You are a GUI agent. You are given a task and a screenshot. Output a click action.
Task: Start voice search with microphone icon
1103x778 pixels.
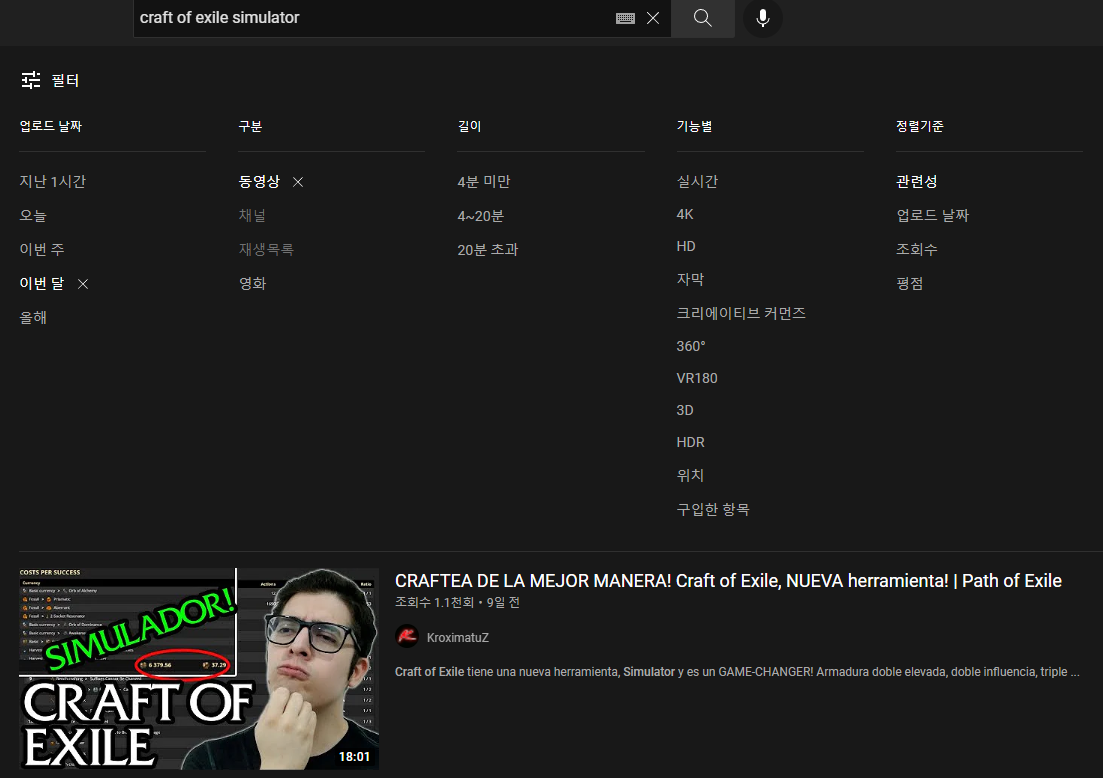[763, 18]
